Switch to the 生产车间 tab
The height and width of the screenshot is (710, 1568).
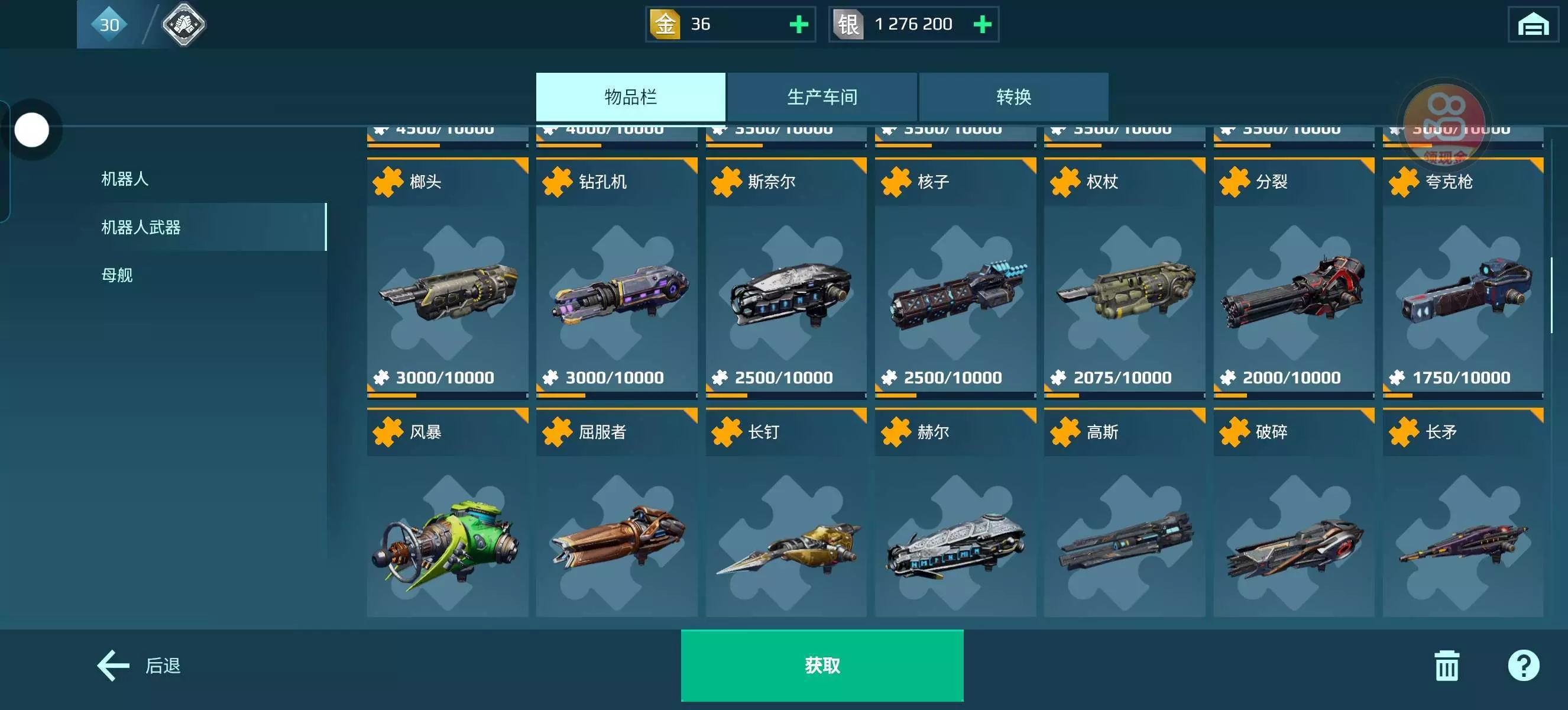[822, 97]
